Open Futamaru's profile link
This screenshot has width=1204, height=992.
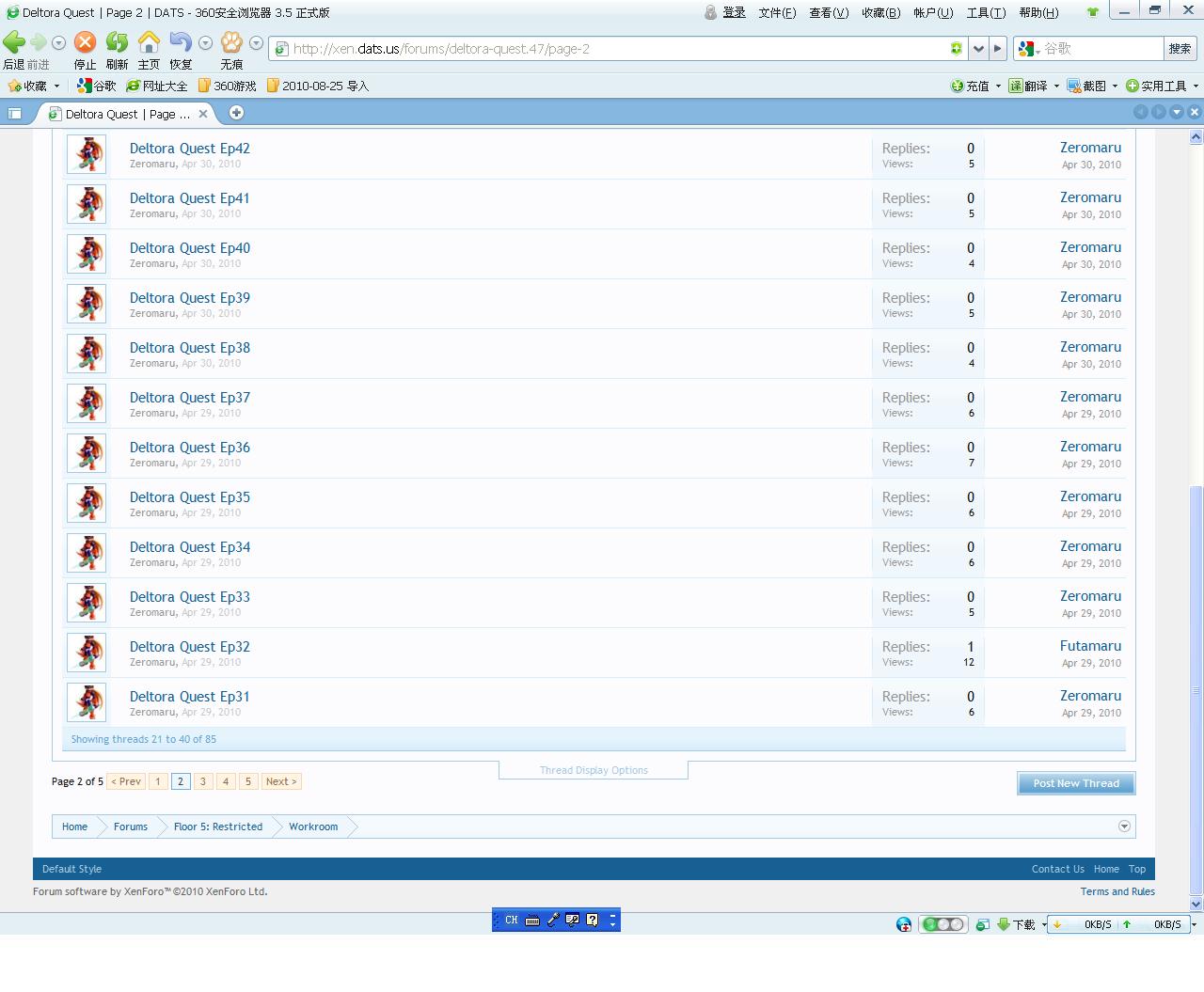tap(1090, 646)
